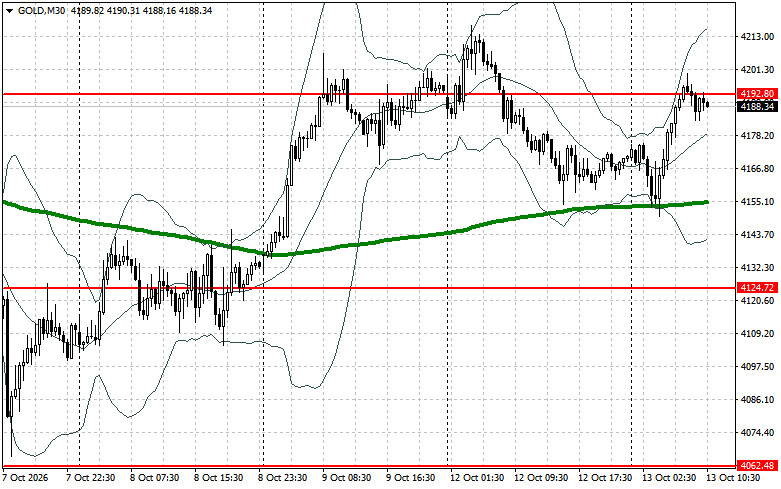Click the 4120.60 price scale value
This screenshot has height=489, width=781.
tap(758, 301)
